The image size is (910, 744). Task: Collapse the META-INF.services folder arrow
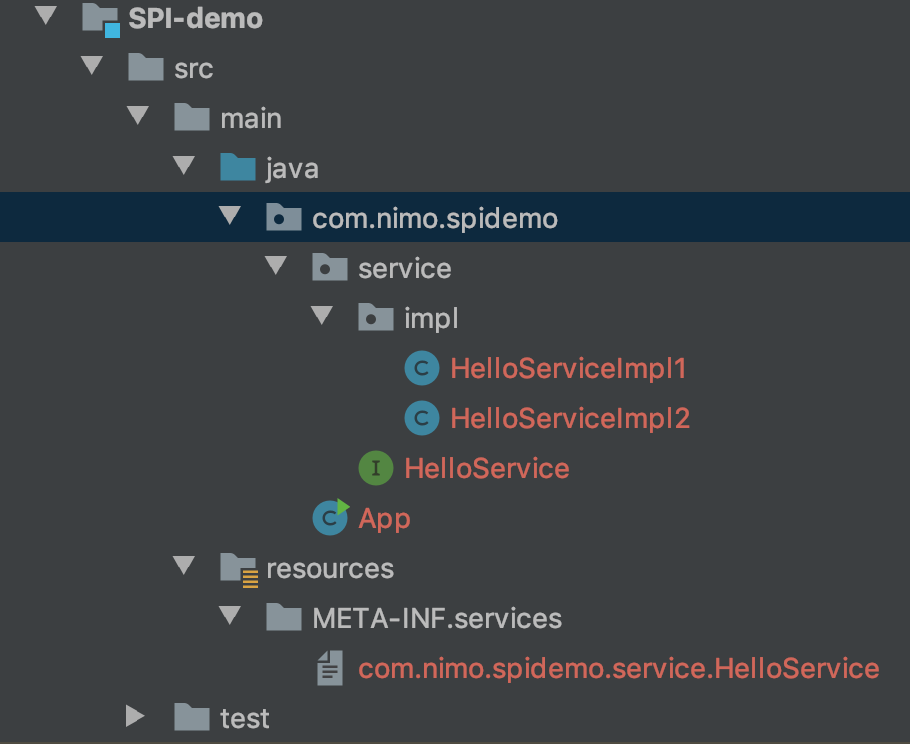(229, 617)
